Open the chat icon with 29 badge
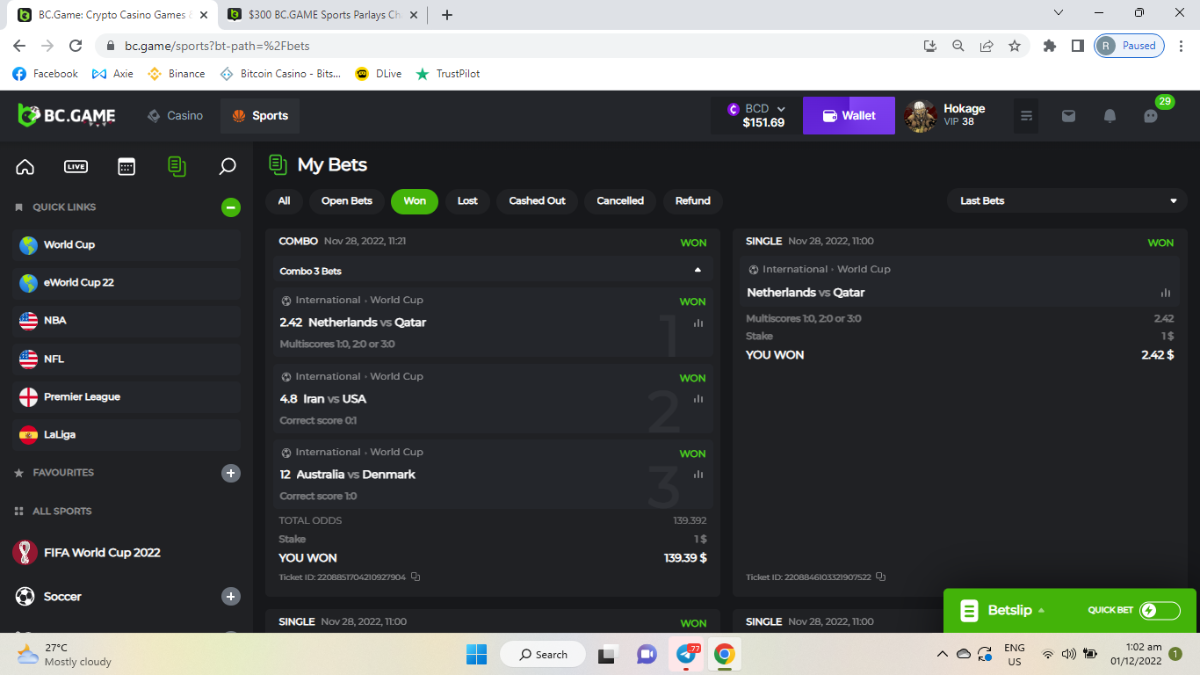The image size is (1200, 675). [1151, 116]
